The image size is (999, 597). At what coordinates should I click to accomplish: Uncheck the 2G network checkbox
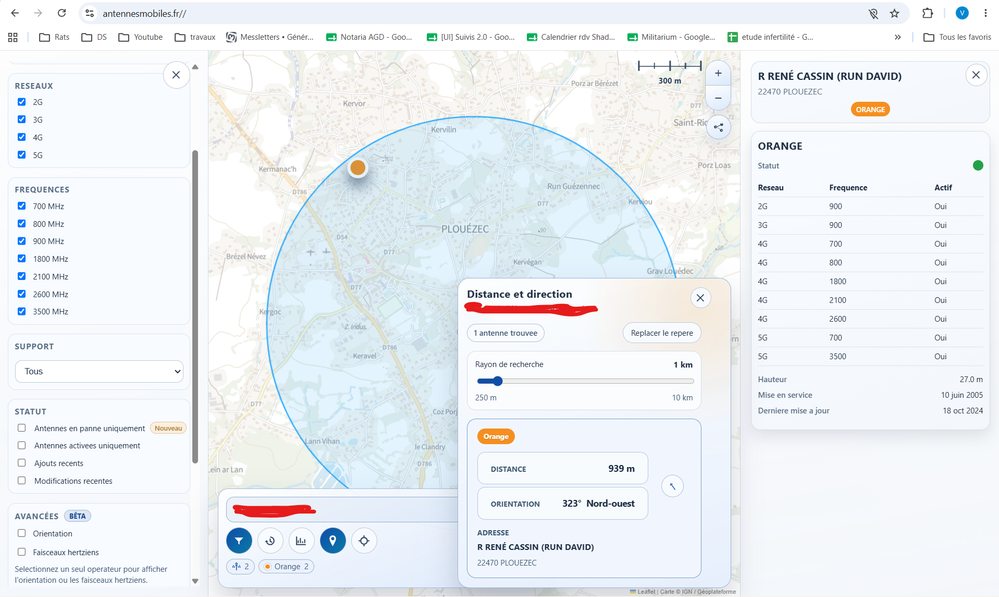coord(22,102)
